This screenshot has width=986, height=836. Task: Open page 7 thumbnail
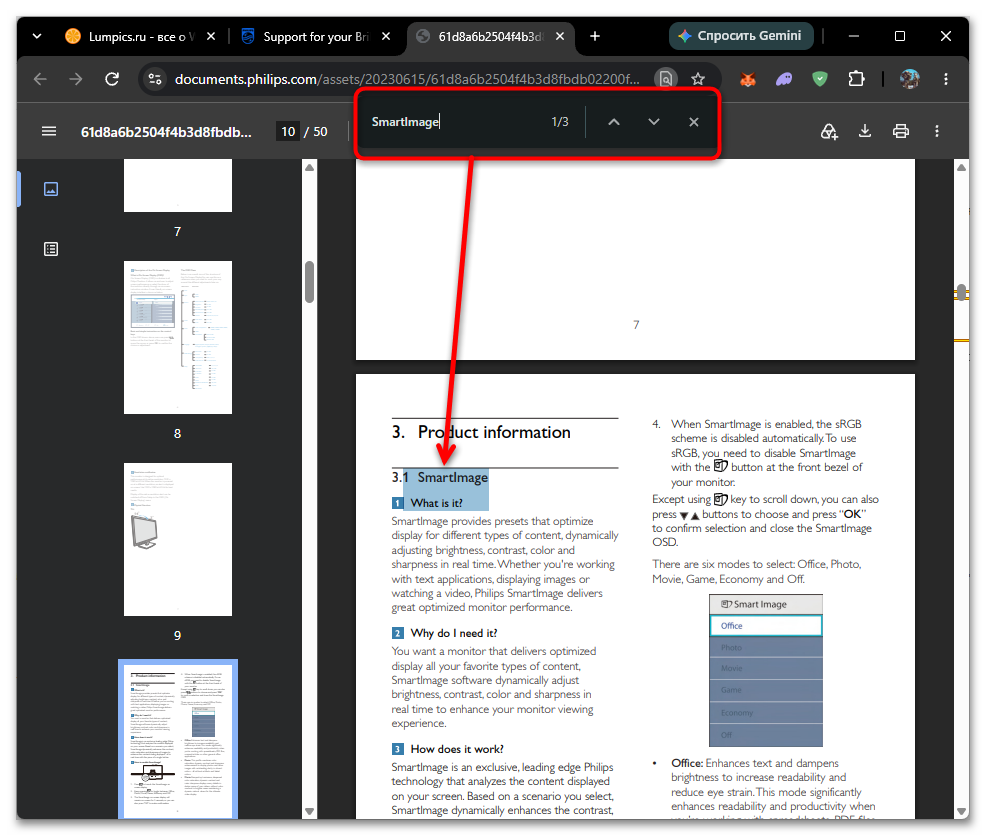point(178,186)
